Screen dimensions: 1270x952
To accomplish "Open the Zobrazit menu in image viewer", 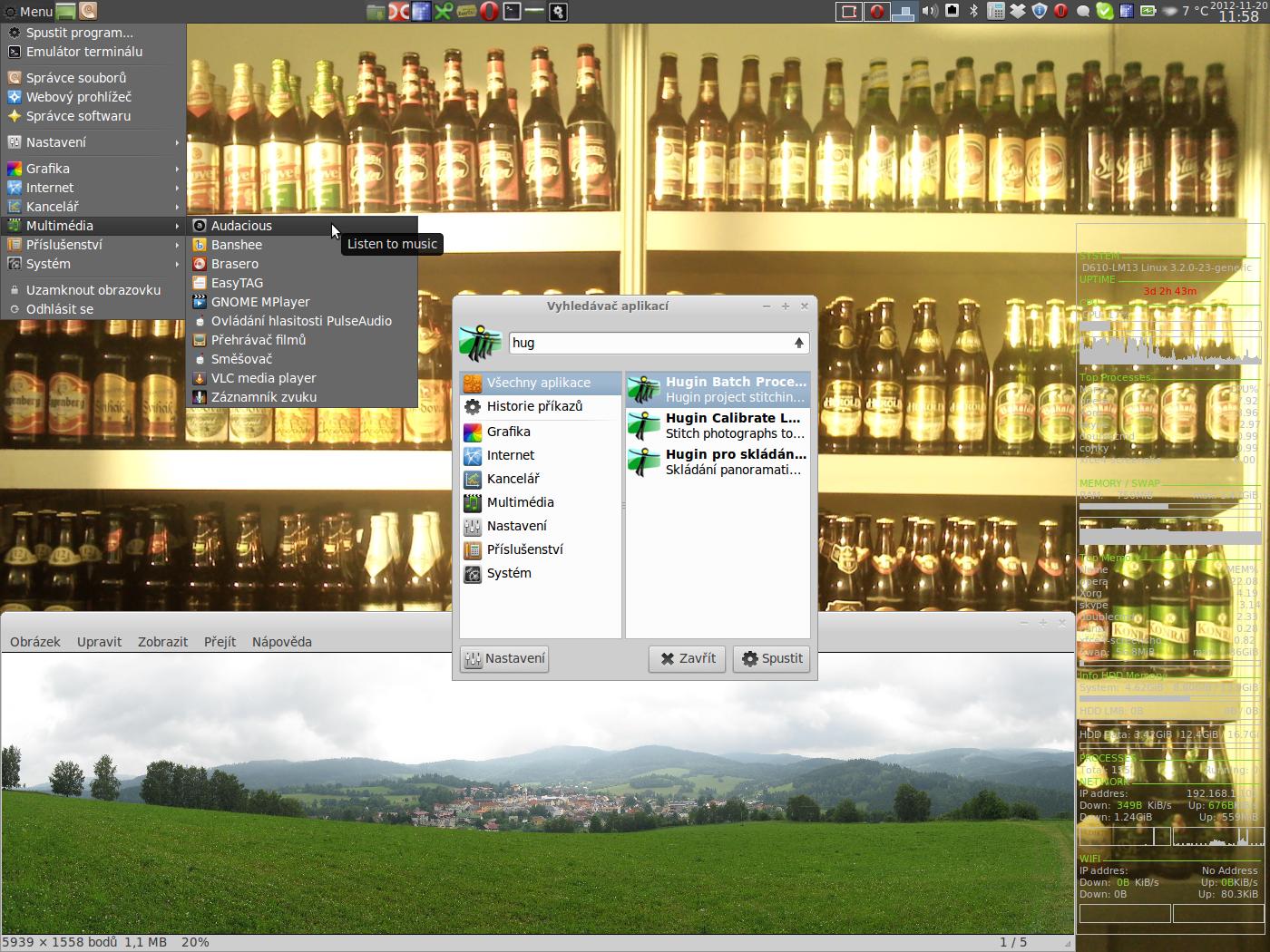I will tap(162, 642).
